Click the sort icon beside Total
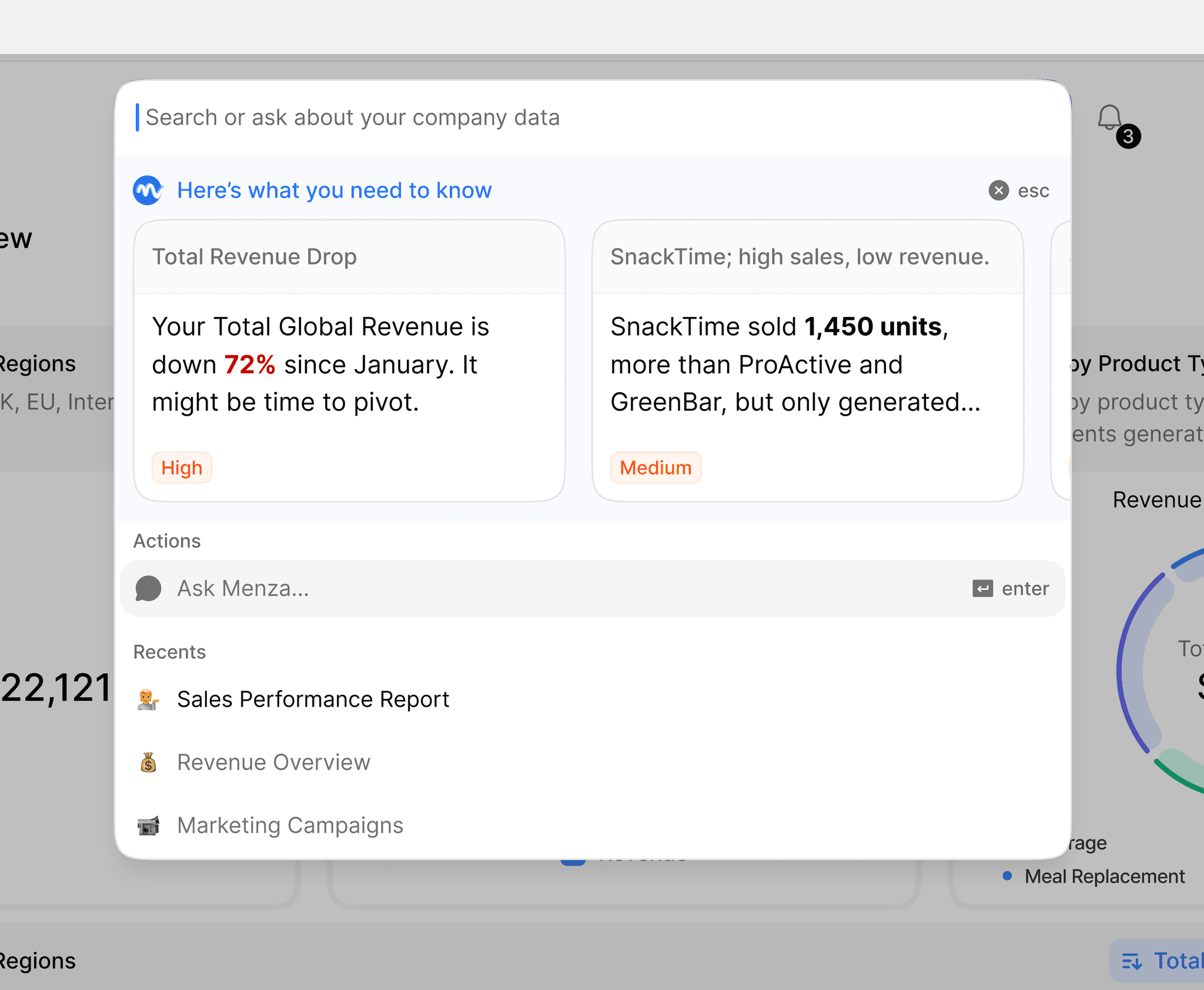 pos(1132,962)
